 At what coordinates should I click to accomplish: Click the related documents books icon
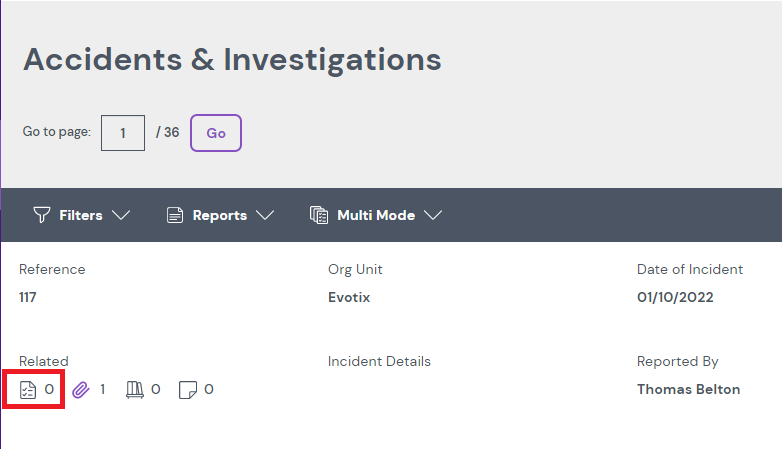coord(134,389)
